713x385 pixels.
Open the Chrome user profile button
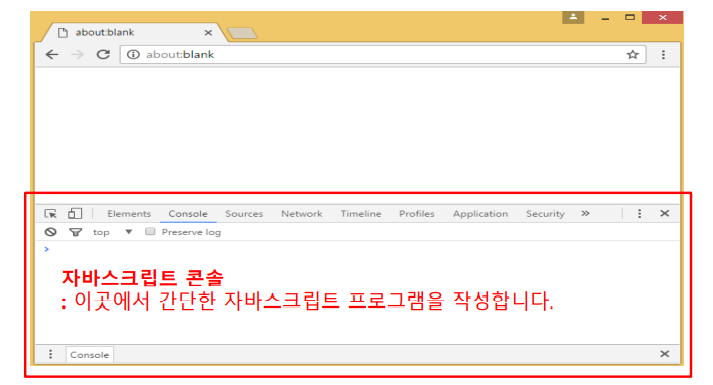(x=573, y=17)
